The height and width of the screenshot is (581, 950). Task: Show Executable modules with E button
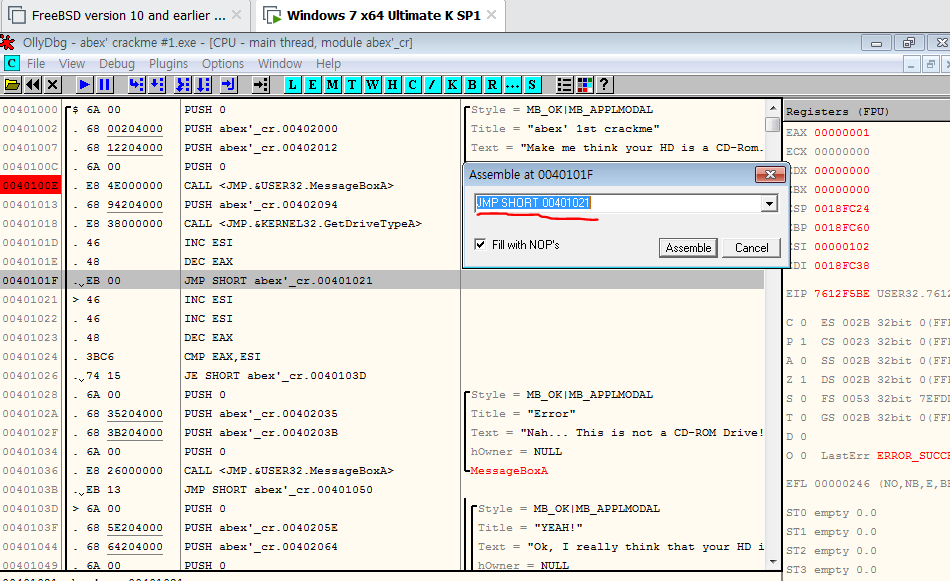[313, 85]
